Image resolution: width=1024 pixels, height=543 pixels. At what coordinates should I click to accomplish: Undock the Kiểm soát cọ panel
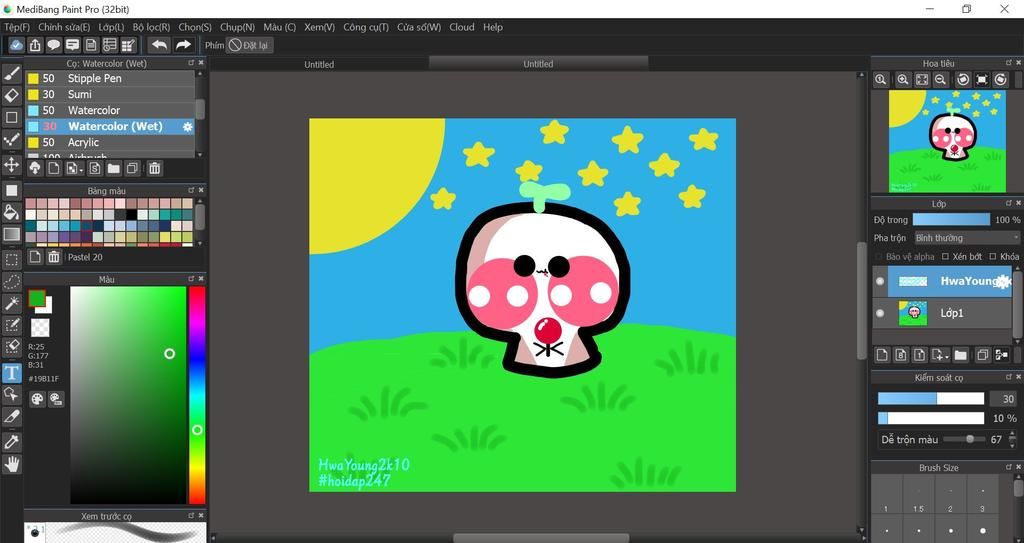coord(1009,377)
